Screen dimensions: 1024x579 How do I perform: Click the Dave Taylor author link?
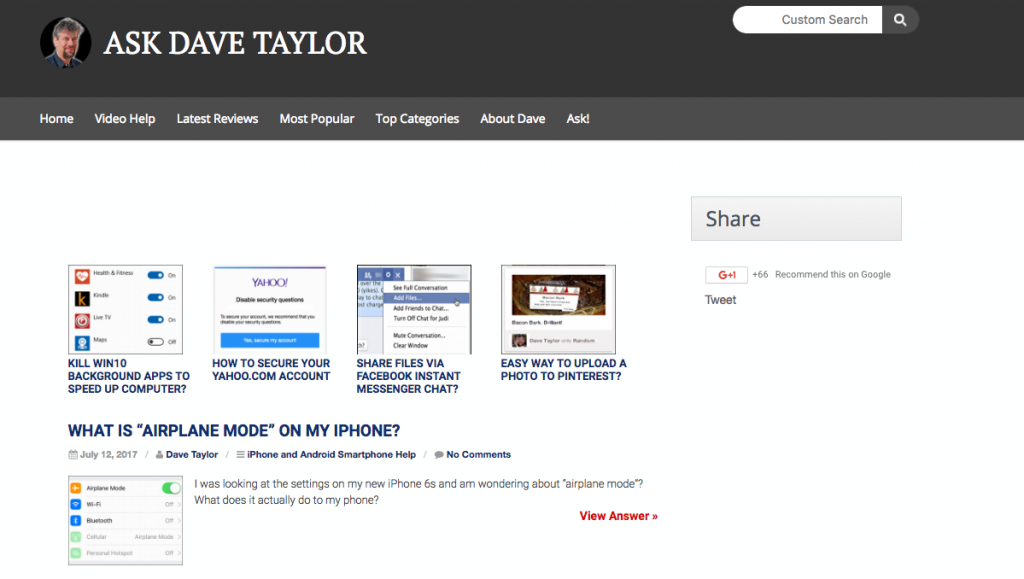tap(192, 454)
